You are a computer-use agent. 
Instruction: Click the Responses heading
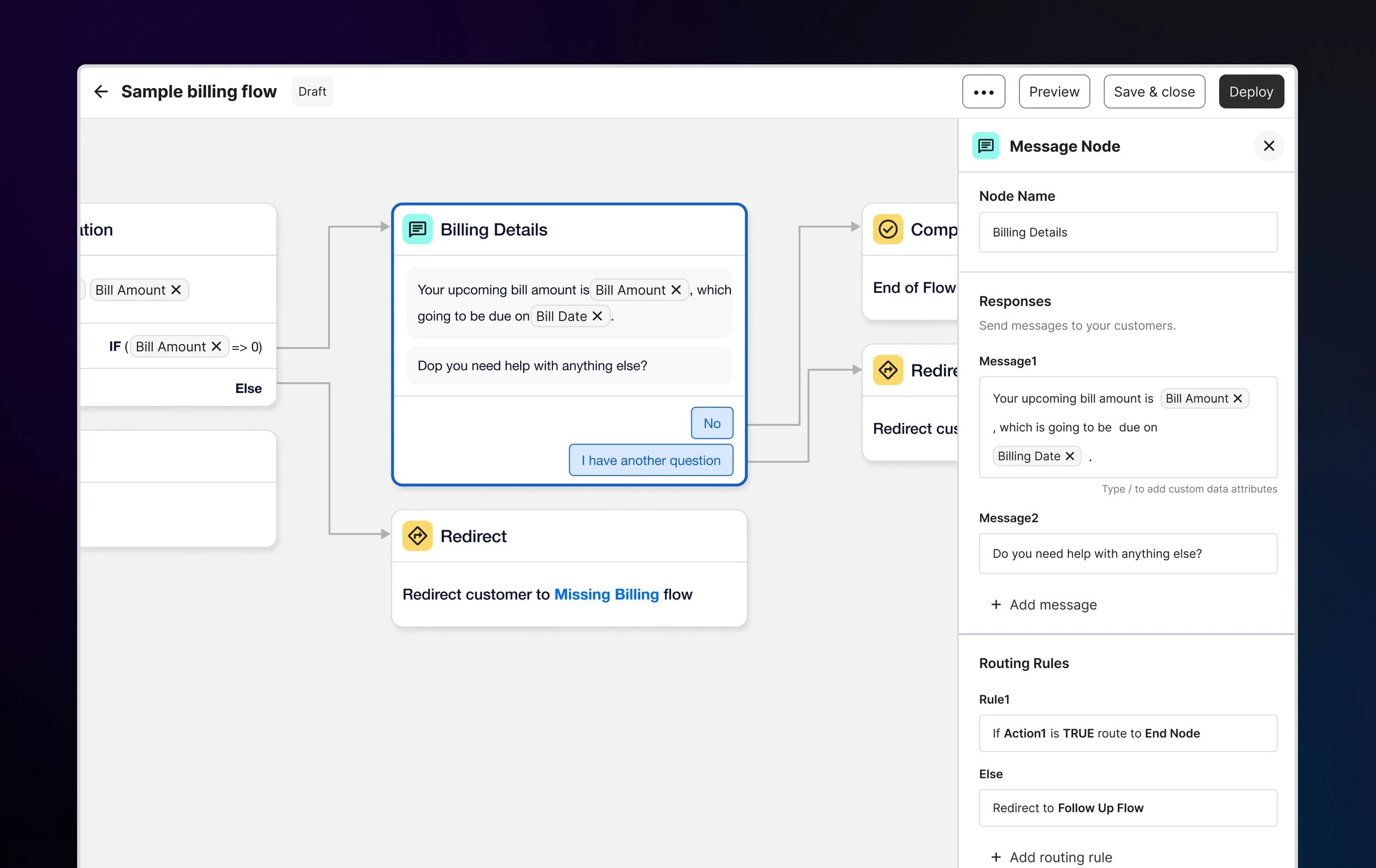point(1015,301)
